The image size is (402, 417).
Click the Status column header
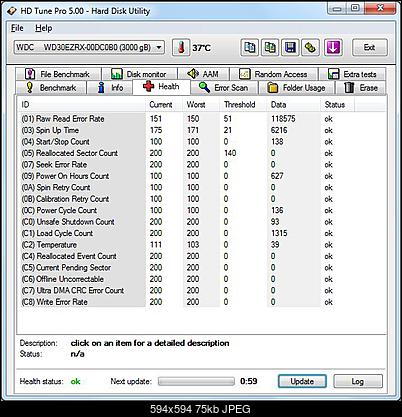pyautogui.click(x=338, y=105)
